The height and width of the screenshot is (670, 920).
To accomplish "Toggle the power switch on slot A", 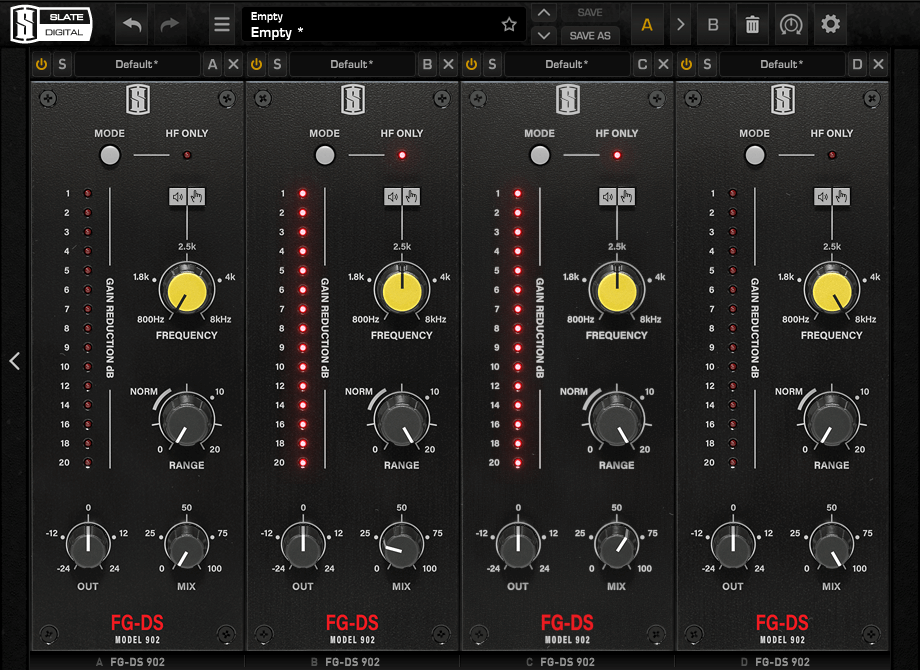I will click(40, 63).
